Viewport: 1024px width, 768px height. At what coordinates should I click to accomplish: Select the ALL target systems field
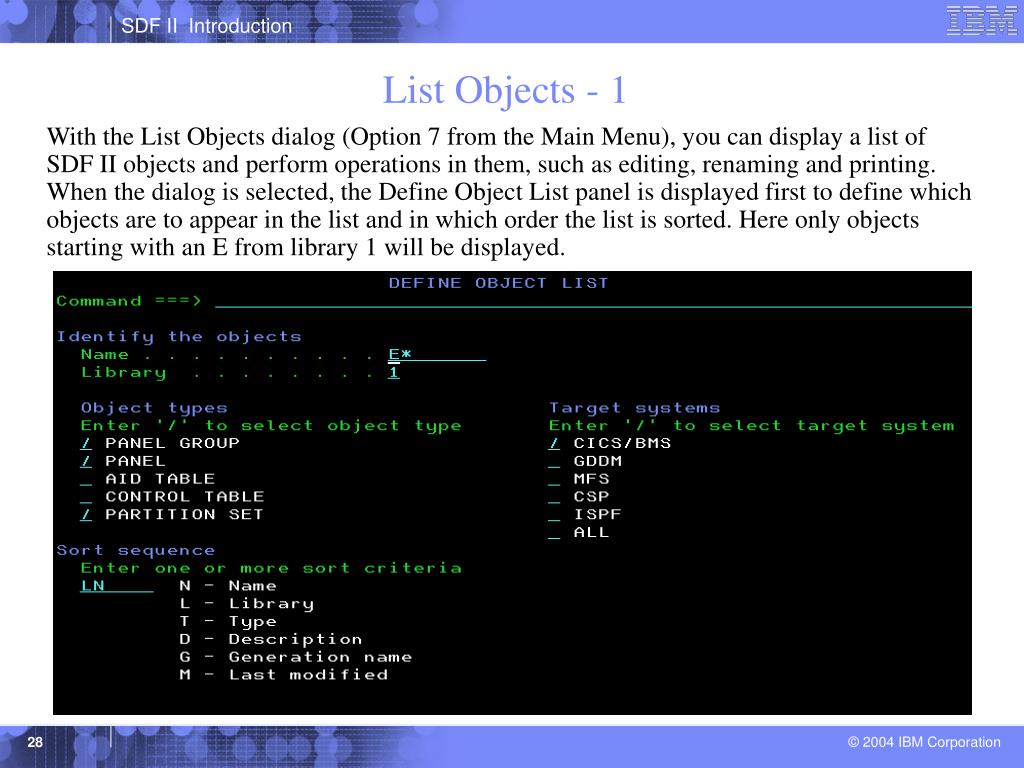point(554,533)
